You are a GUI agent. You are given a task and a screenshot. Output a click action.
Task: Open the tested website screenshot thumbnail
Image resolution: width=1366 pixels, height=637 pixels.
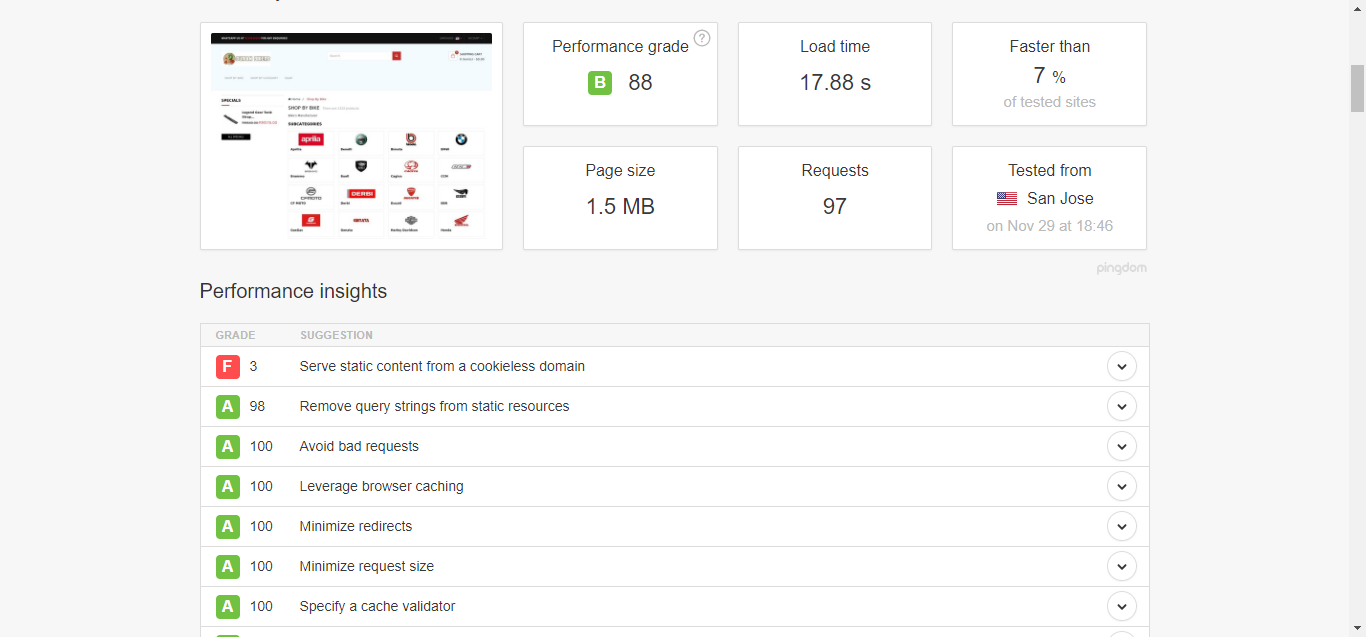coord(351,136)
